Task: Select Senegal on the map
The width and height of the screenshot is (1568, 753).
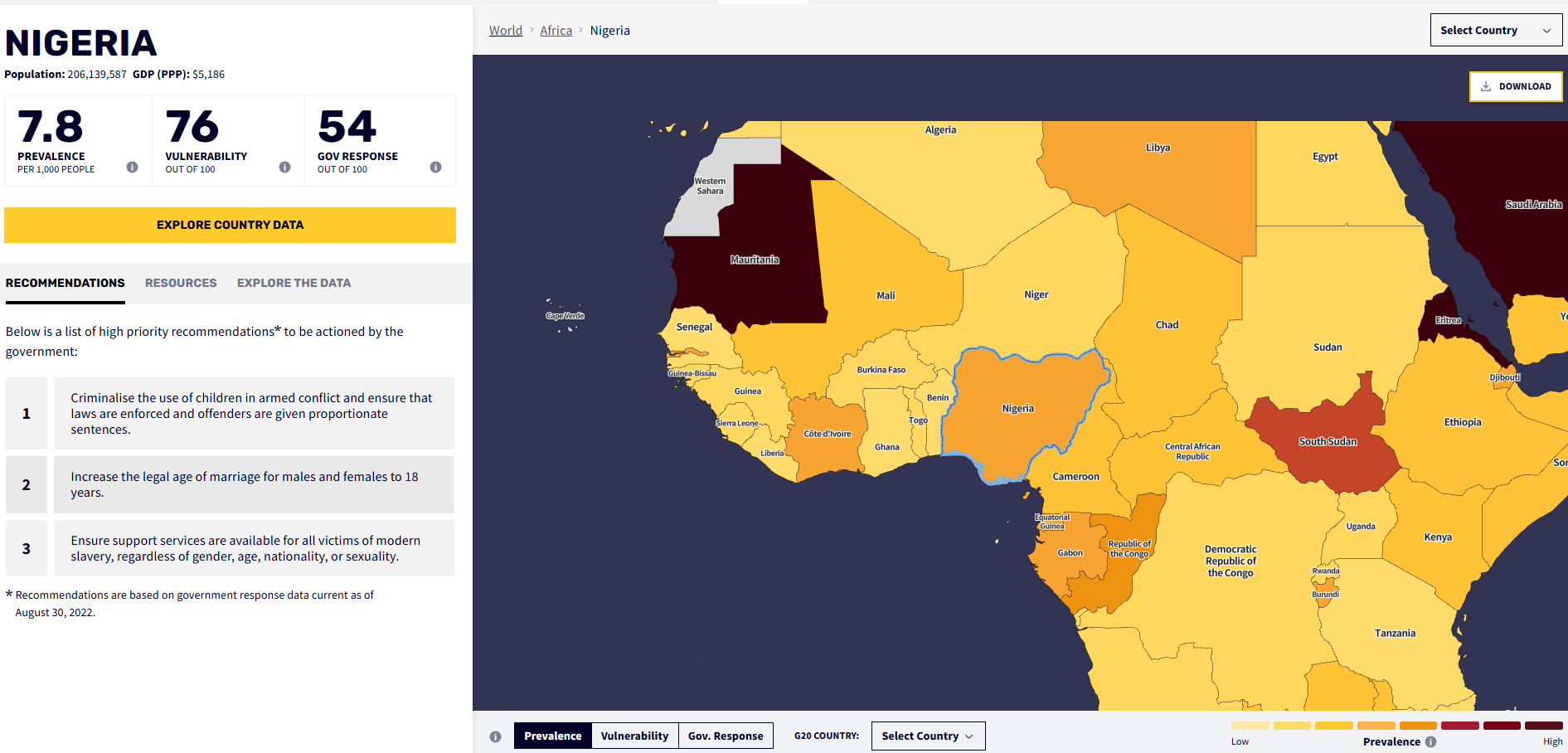Action: coord(694,327)
